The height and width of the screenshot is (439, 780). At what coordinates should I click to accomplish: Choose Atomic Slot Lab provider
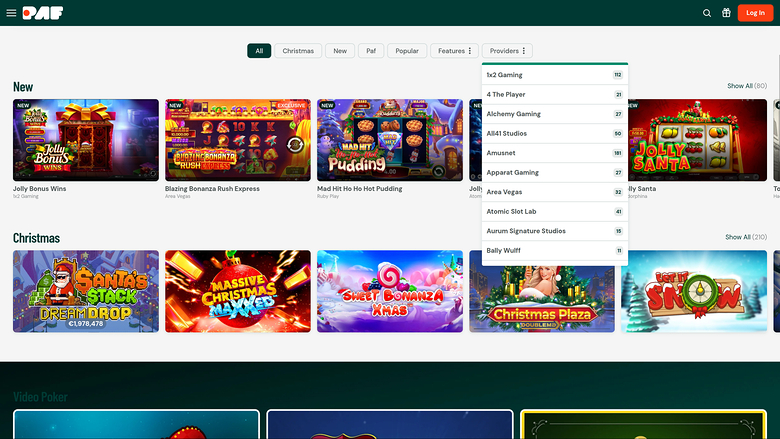point(555,211)
